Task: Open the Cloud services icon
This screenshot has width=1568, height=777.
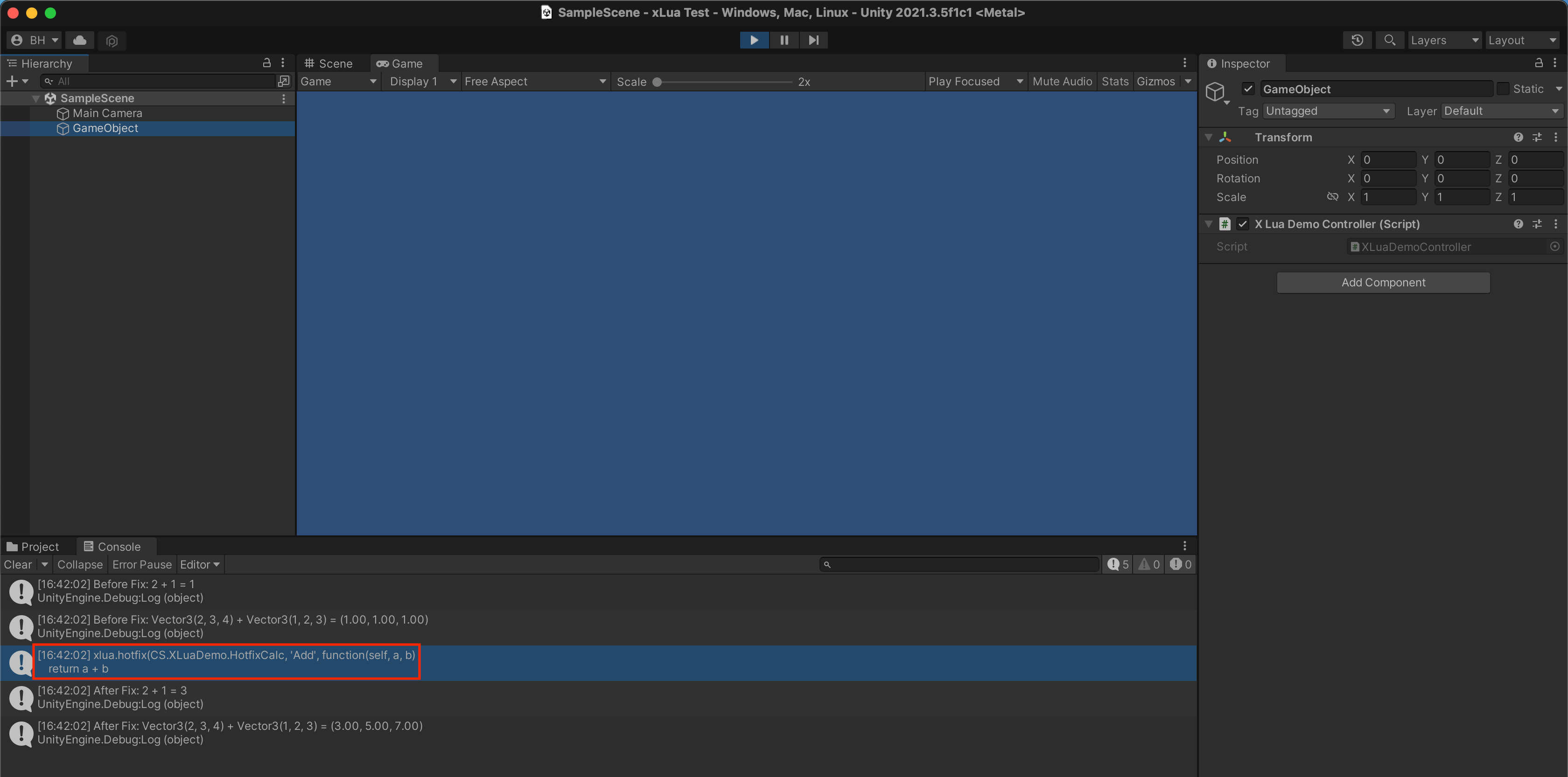Action: tap(80, 40)
